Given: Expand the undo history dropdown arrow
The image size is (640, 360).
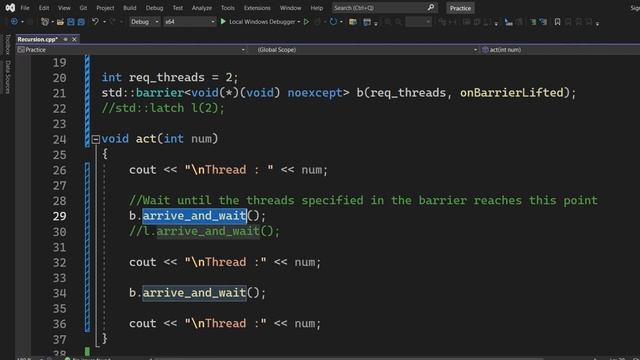Looking at the screenshot, I should [104, 22].
